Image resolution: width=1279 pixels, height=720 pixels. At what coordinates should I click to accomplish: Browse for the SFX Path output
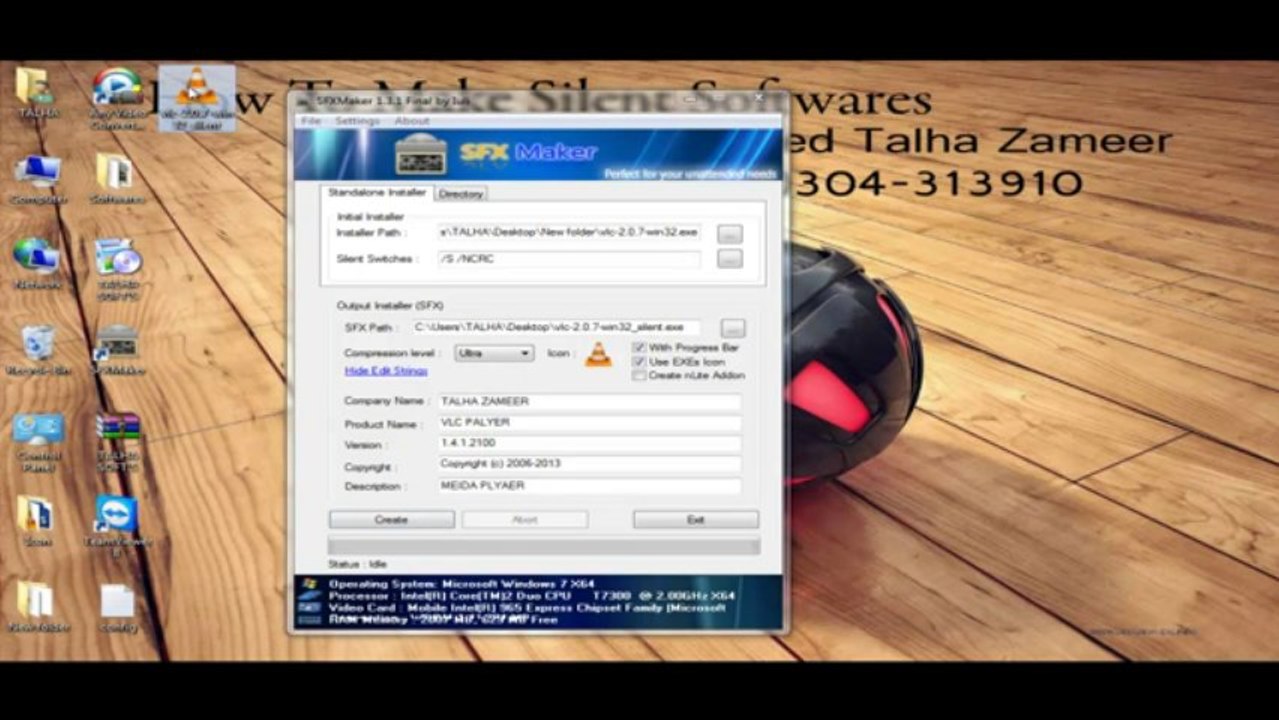(x=733, y=328)
